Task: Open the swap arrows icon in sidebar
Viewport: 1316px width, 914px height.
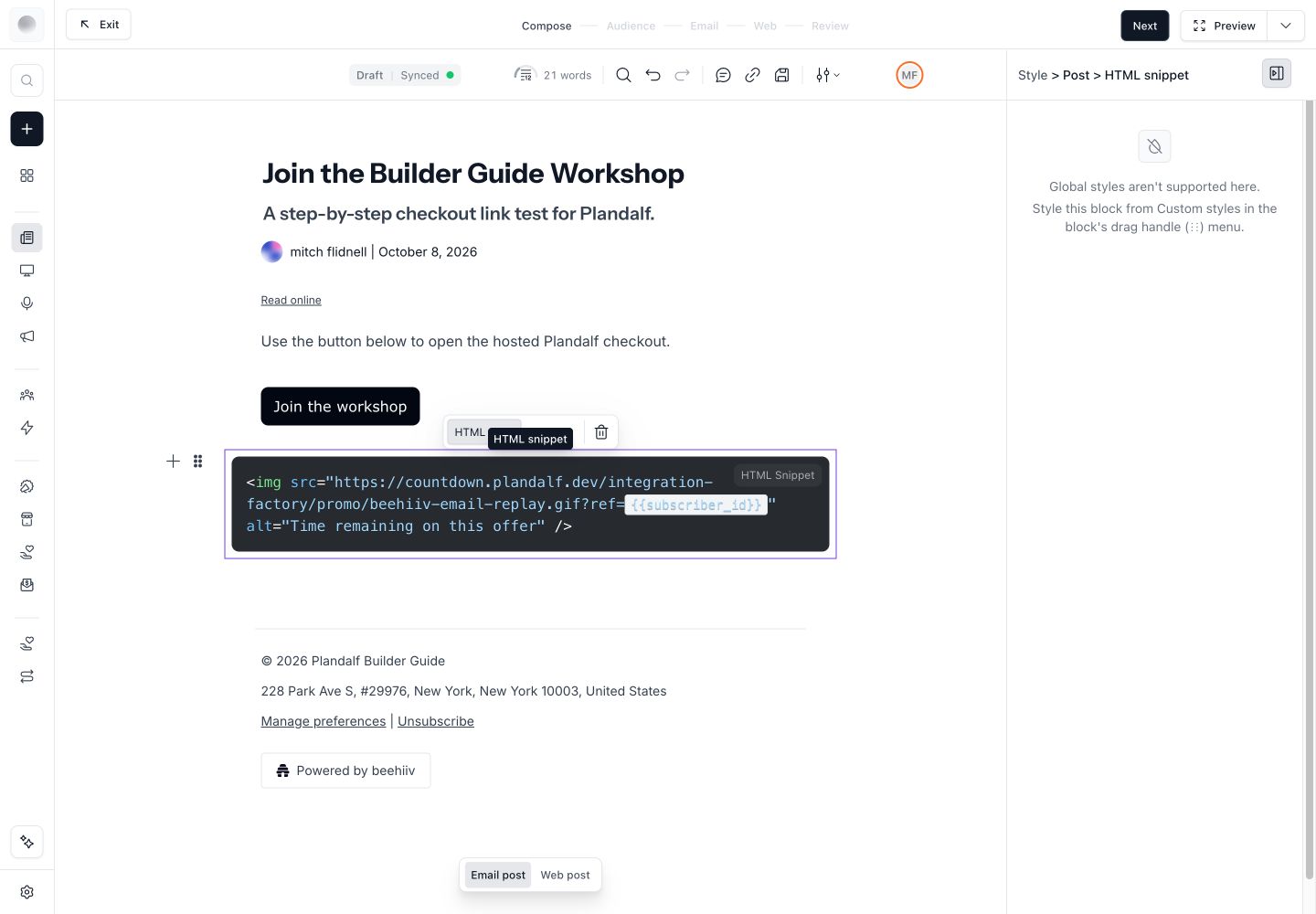Action: pos(27,676)
